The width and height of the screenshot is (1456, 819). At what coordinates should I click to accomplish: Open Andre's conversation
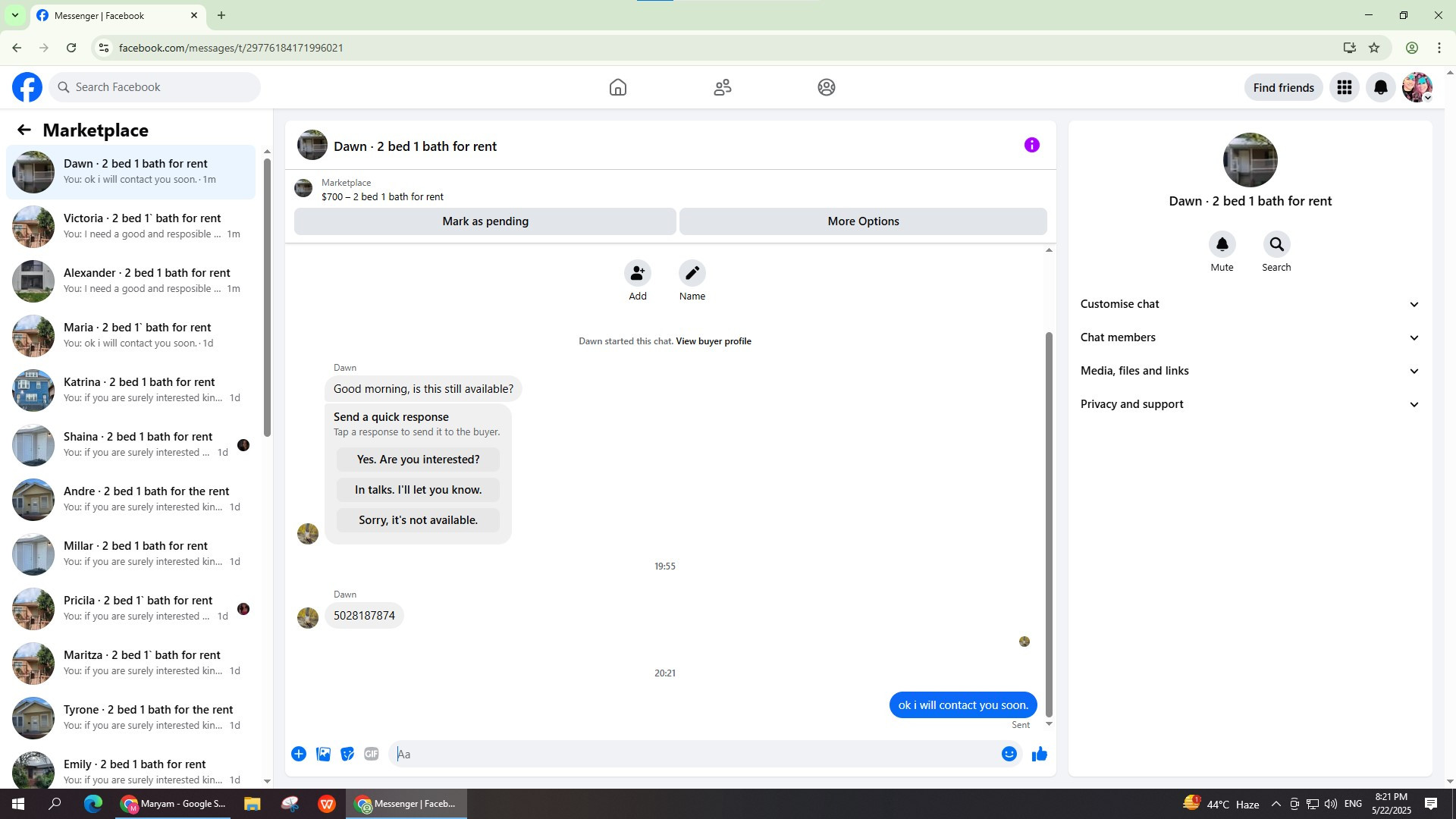(130, 500)
